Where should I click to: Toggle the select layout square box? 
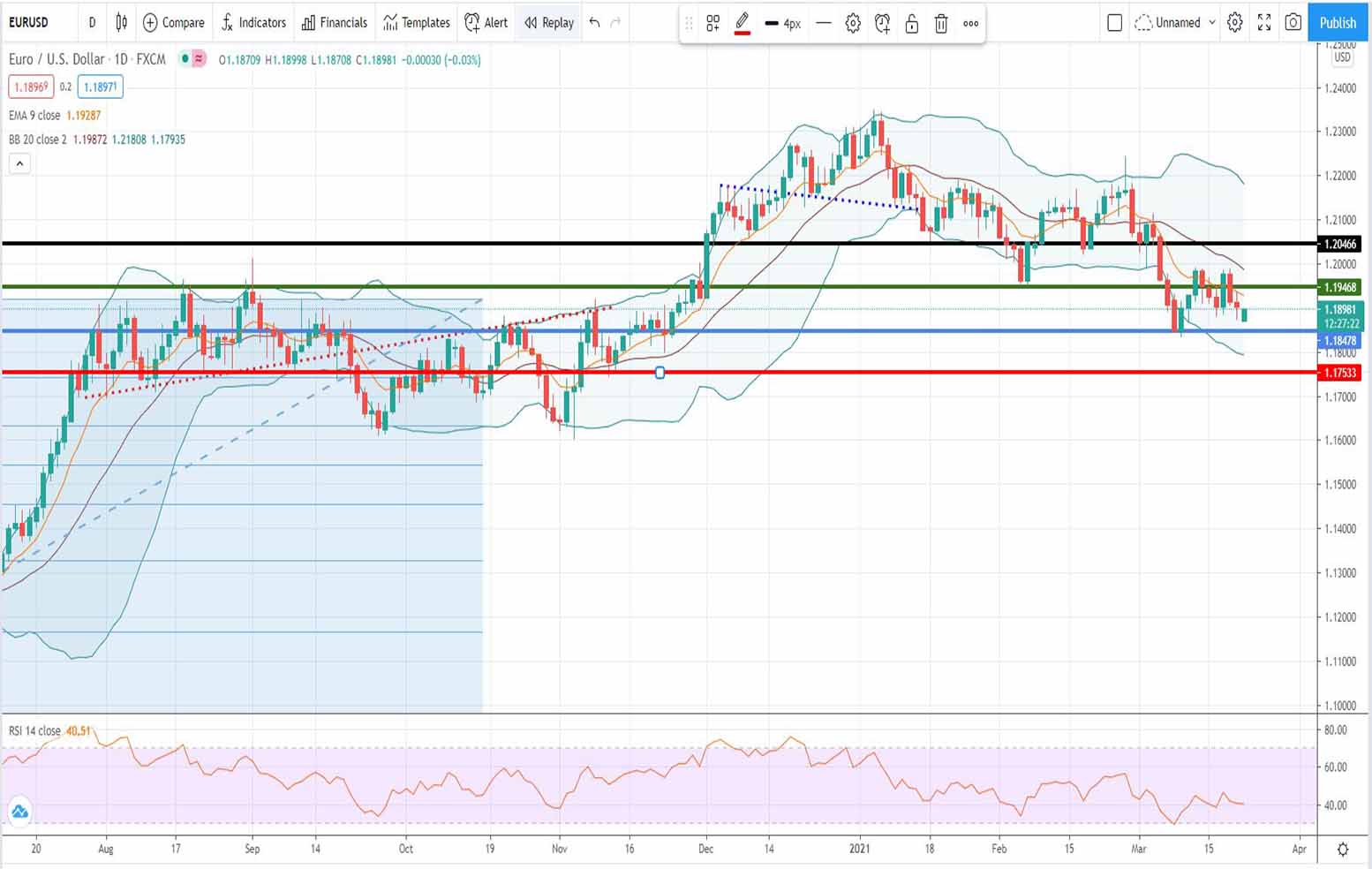tap(1114, 23)
